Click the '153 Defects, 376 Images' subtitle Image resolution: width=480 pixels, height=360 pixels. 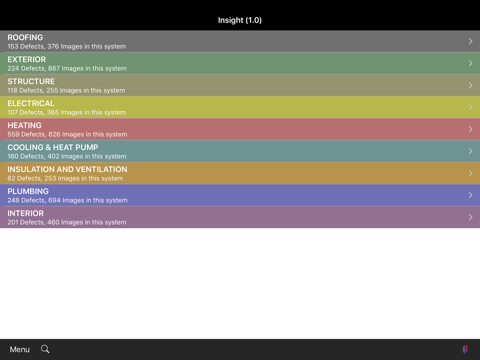(x=67, y=47)
